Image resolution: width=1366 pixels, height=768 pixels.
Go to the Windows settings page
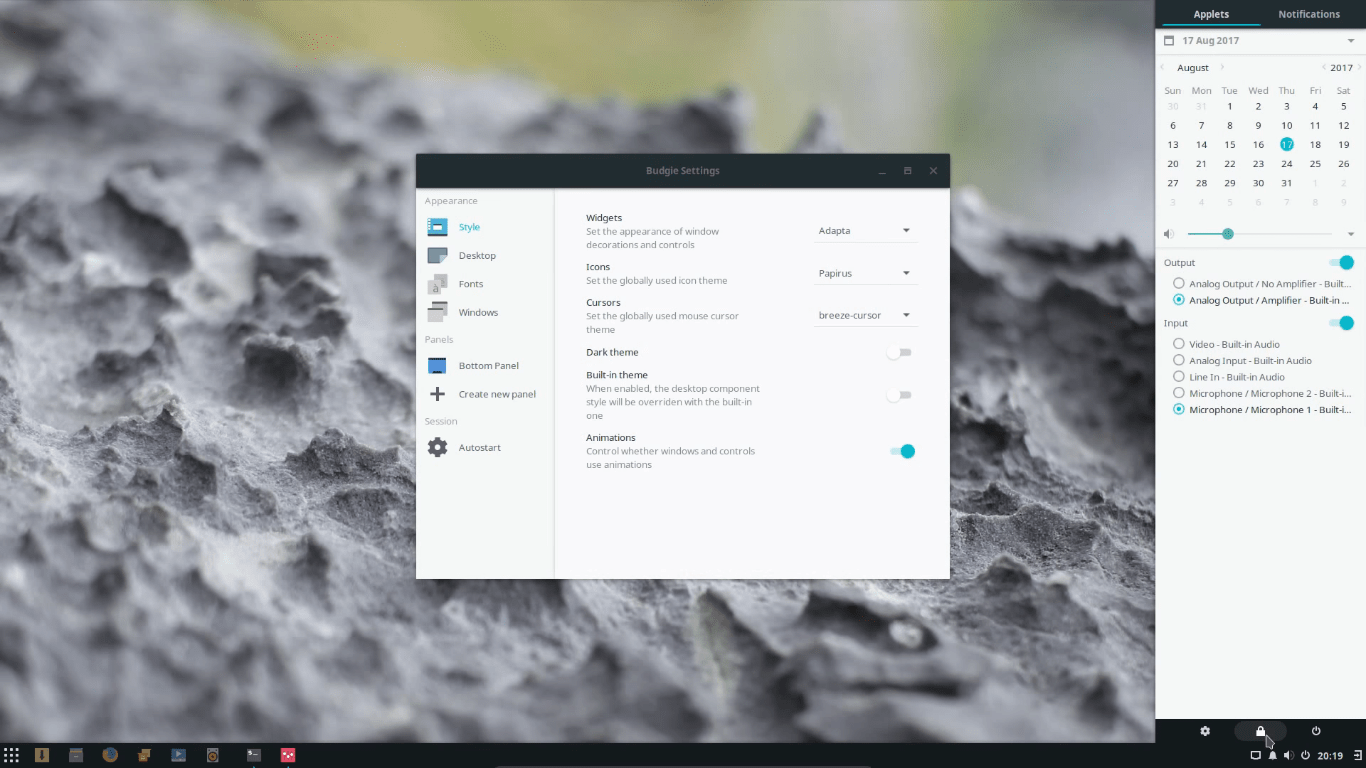tap(485, 313)
